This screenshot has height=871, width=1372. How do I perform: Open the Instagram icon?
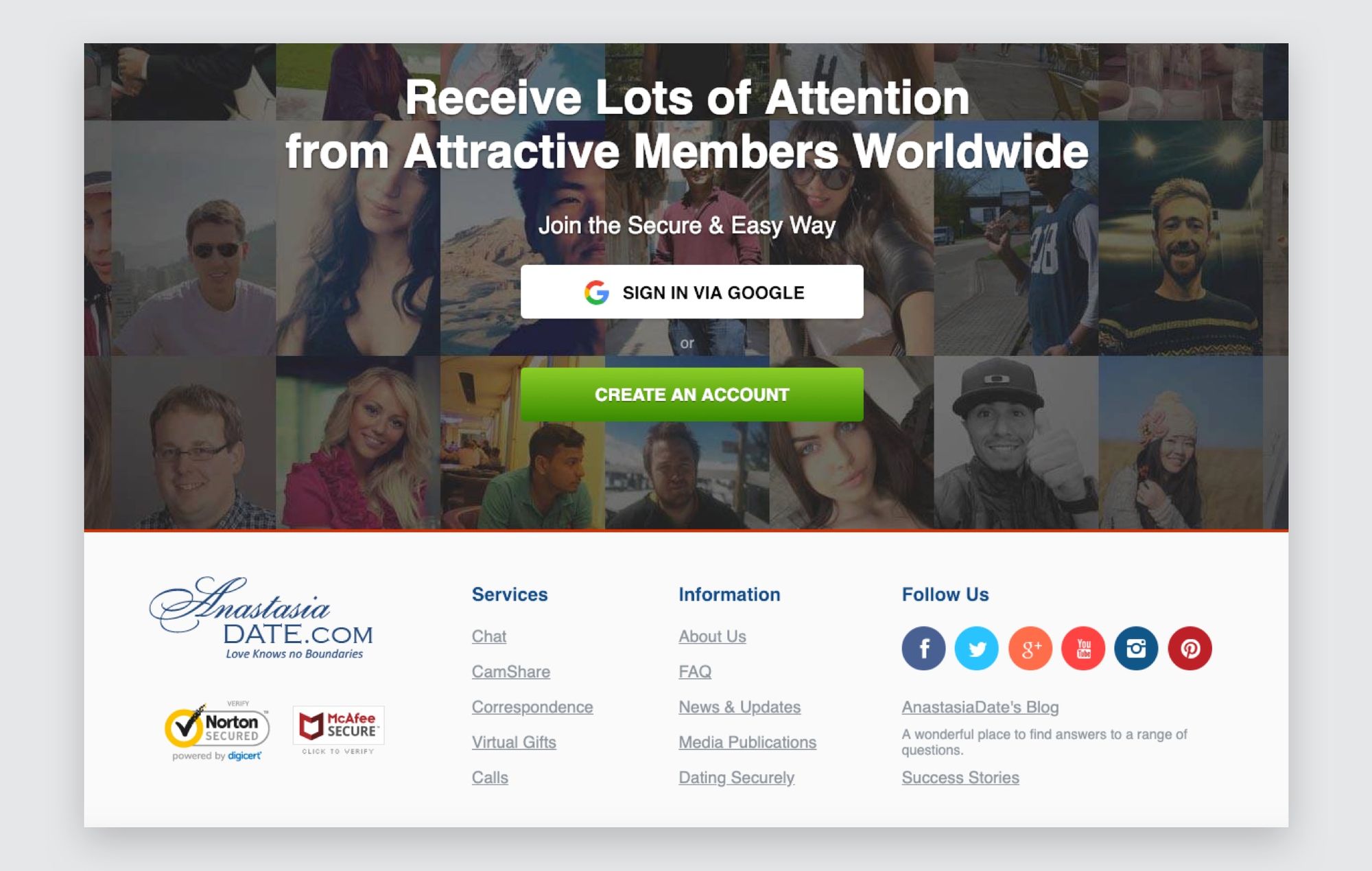tap(1136, 648)
